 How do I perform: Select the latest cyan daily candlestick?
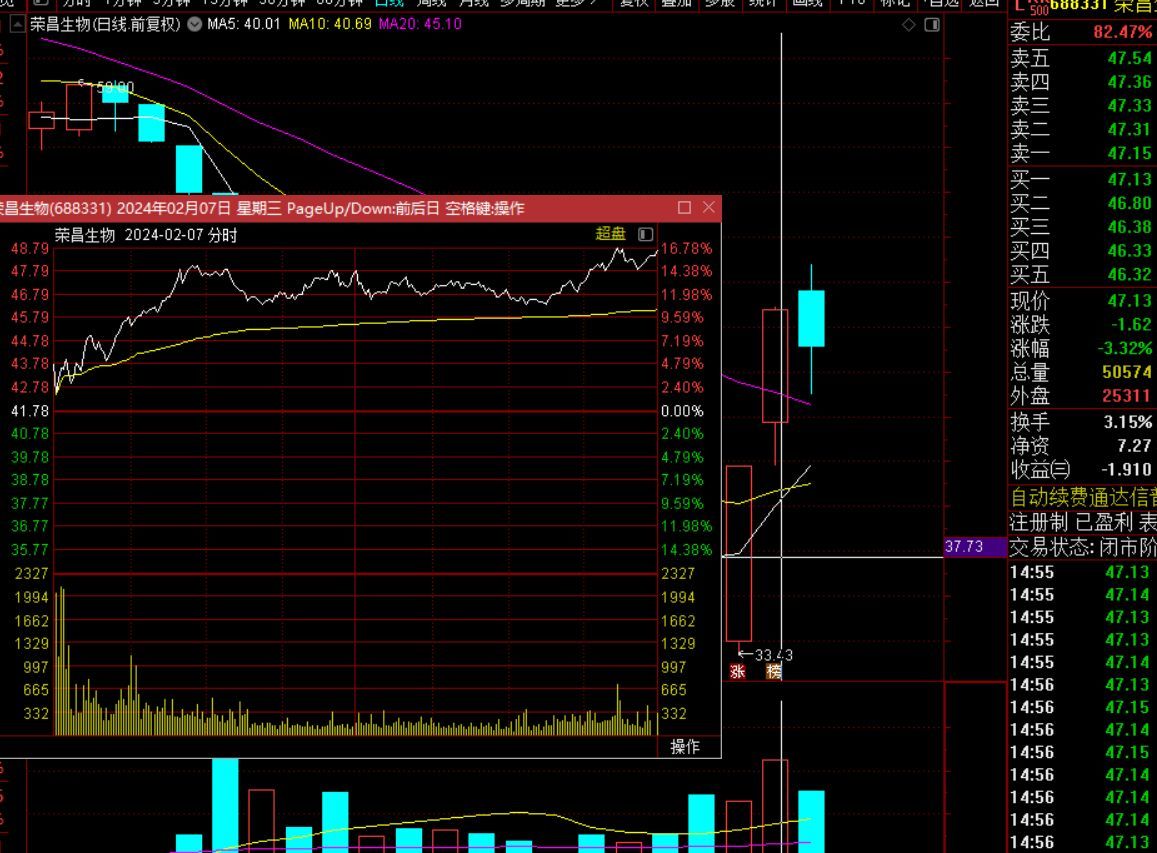coord(811,318)
